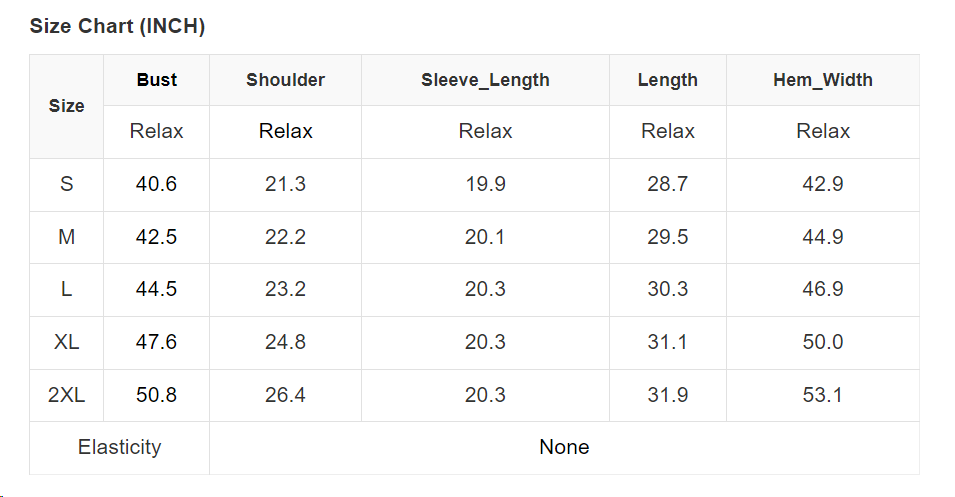Select the None elasticity value cell
The height and width of the screenshot is (497, 955).
point(564,447)
